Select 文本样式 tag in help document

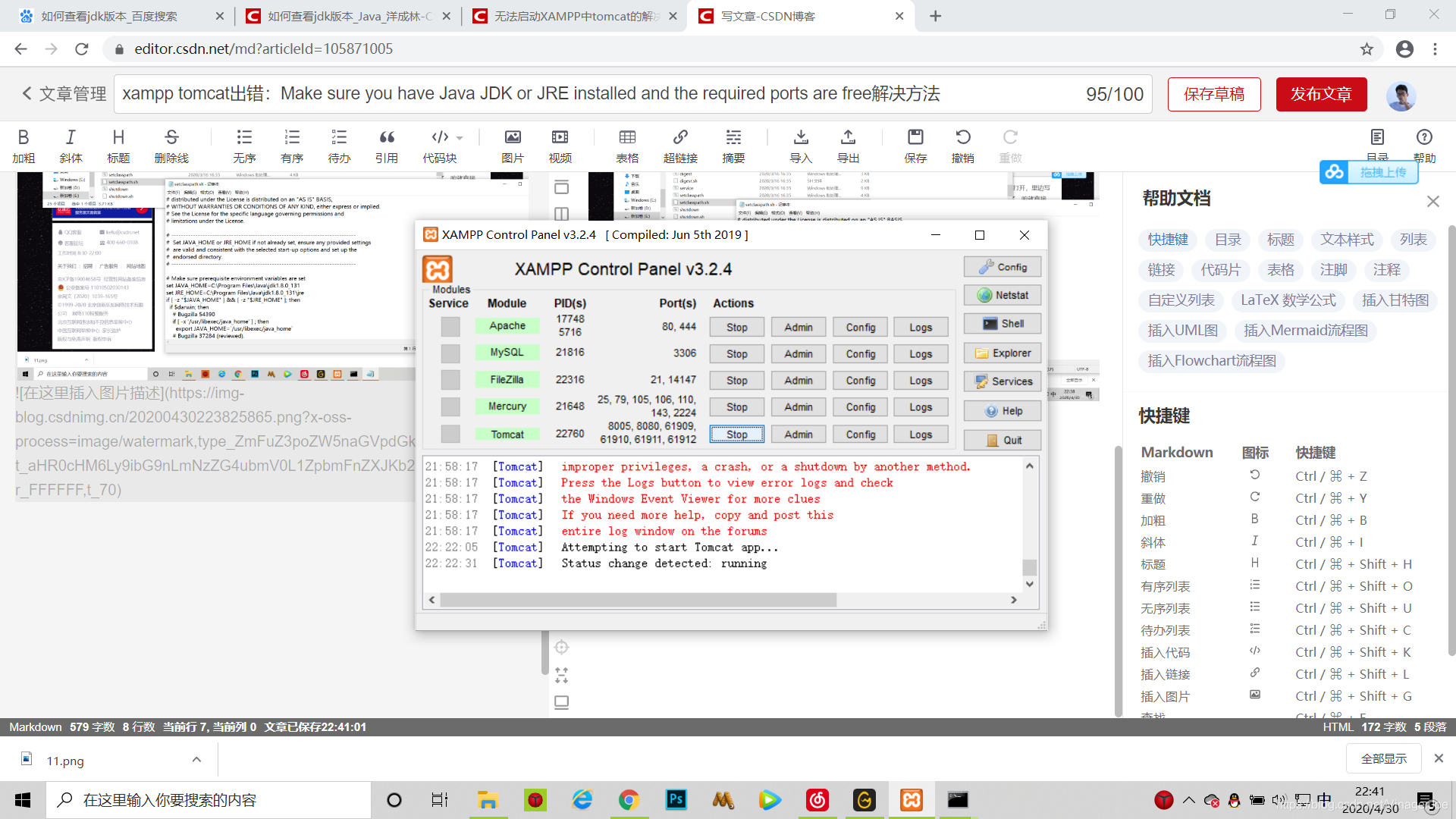point(1347,240)
